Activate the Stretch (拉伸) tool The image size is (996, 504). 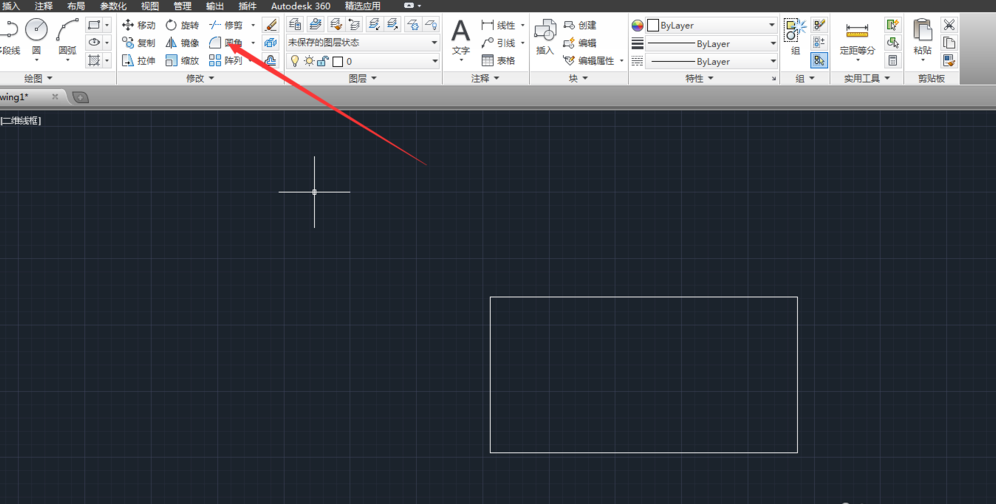coord(138,61)
